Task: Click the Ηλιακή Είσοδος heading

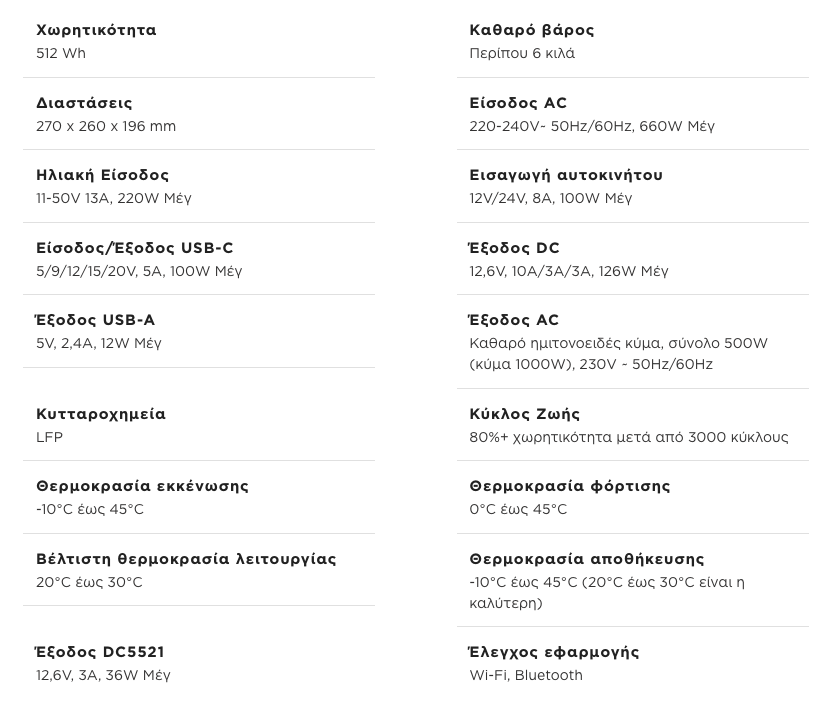Action: 102,175
